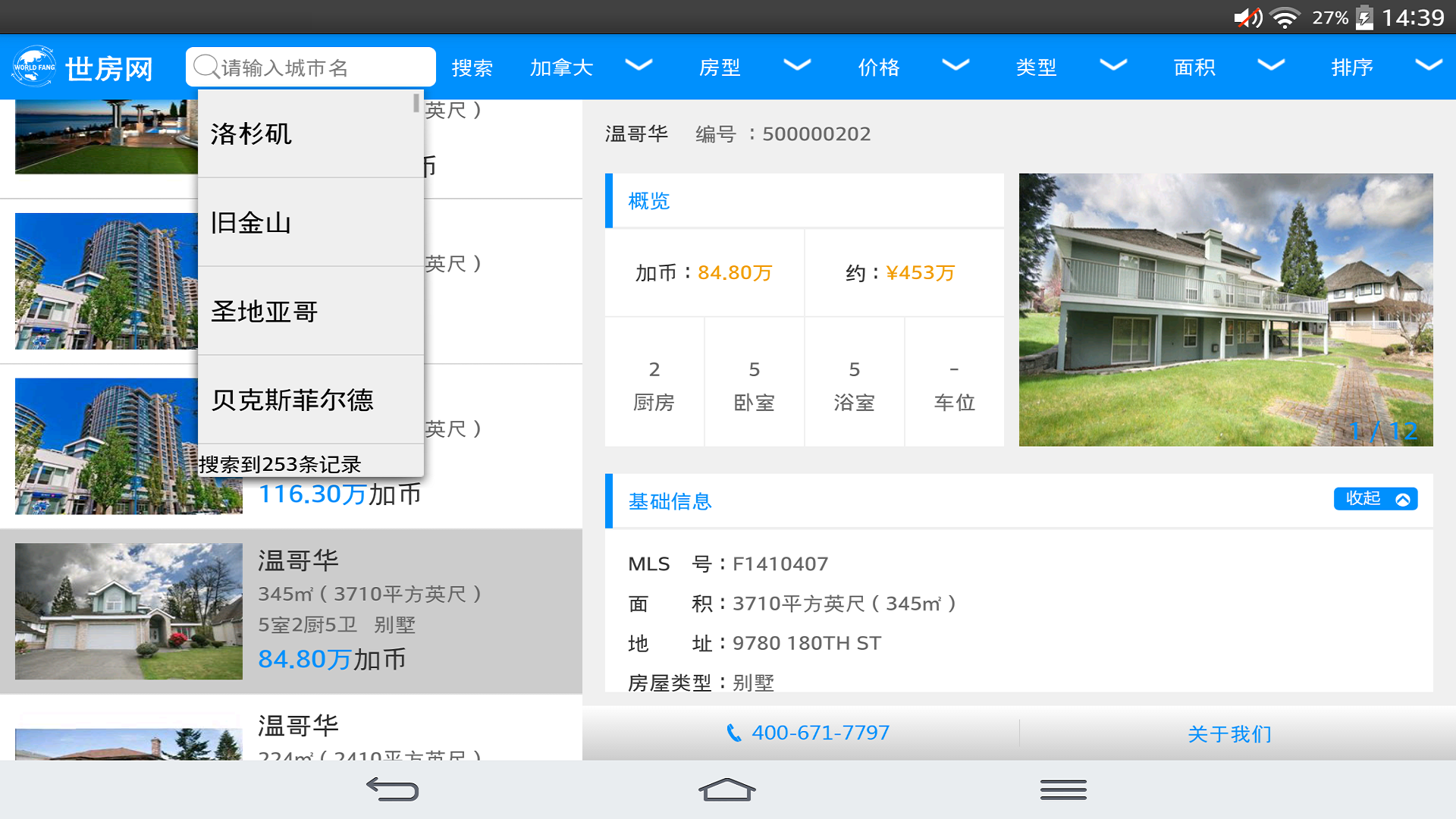Screen dimensions: 1456x819
Task: Expand the chevron next to 房型
Action: 797,65
